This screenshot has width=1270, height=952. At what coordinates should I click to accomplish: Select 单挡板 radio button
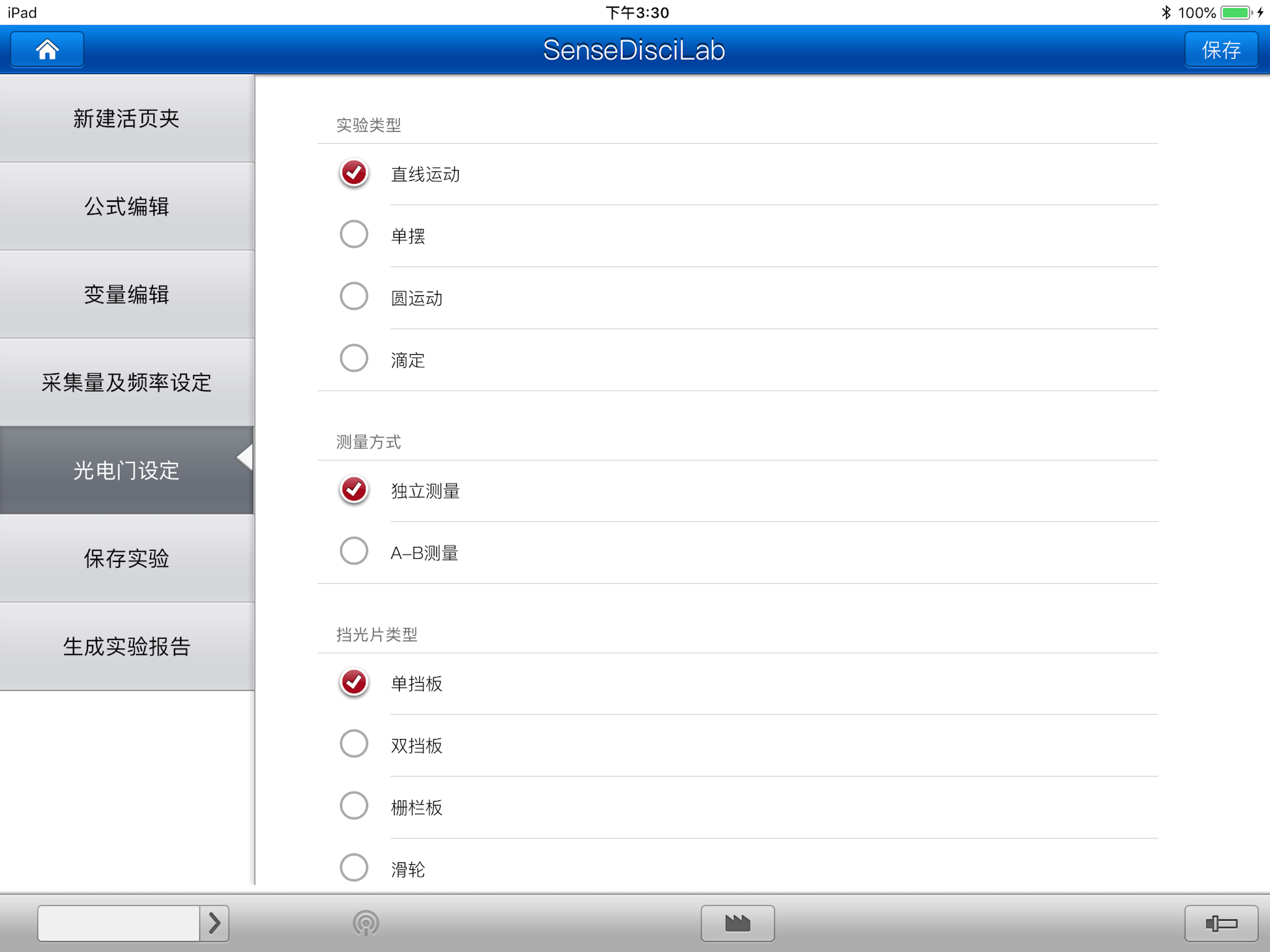coord(354,682)
